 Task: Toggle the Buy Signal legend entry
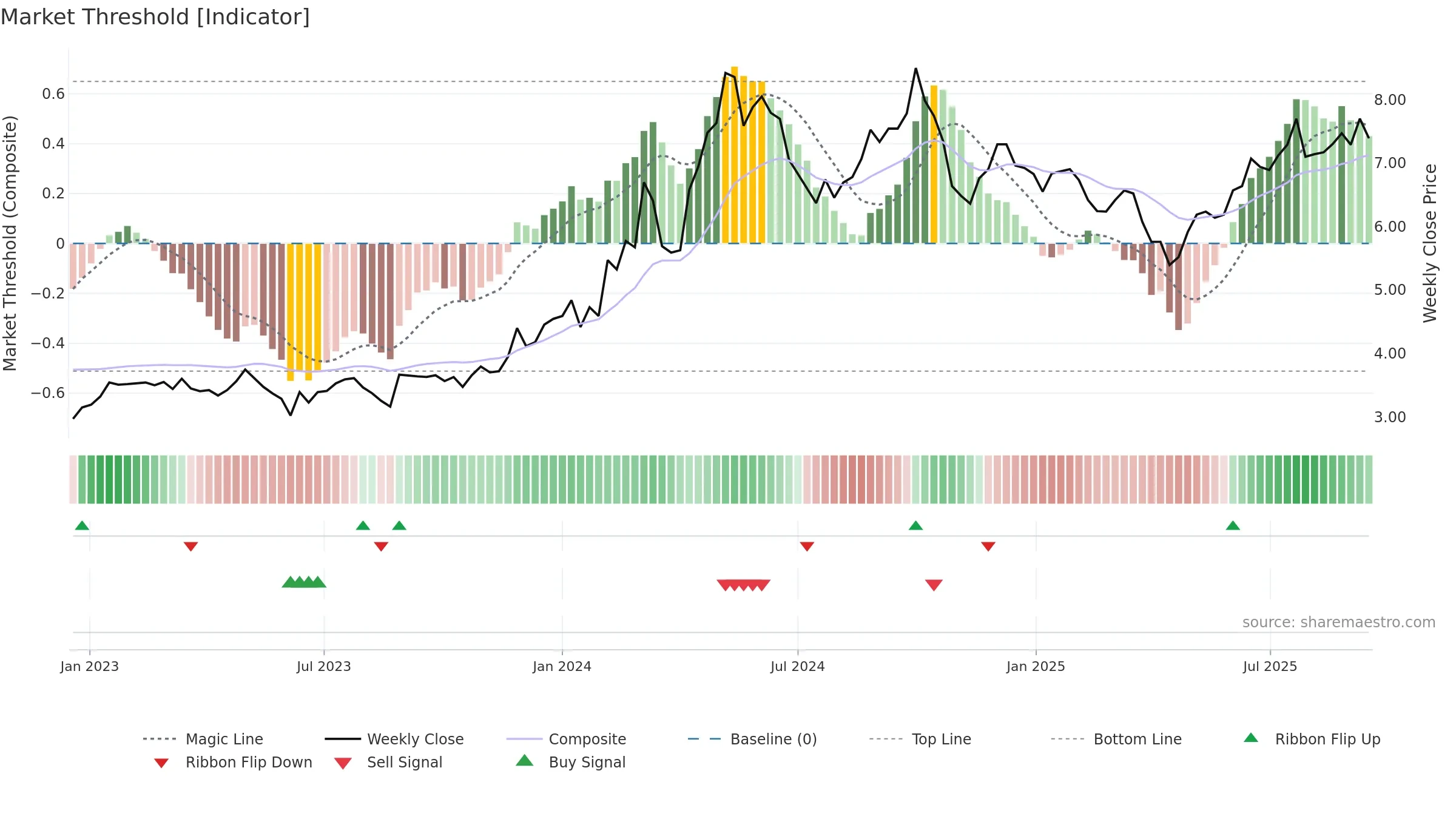tap(570, 762)
